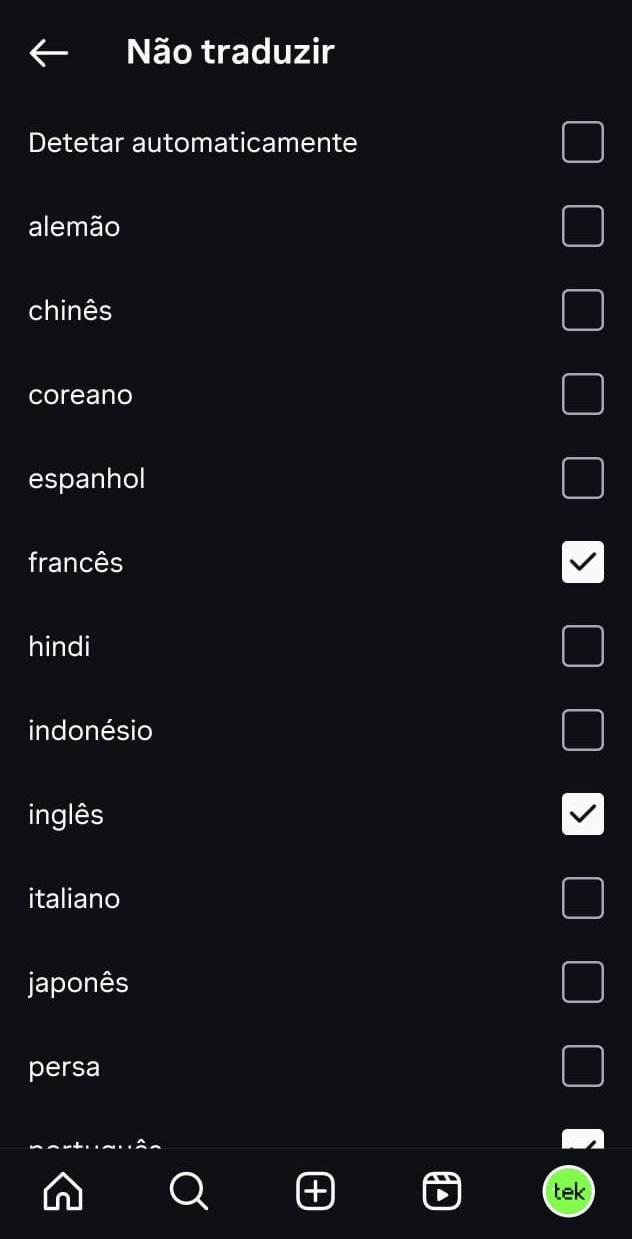Tap the indonésio language label
The height and width of the screenshot is (1239, 632).
90,730
